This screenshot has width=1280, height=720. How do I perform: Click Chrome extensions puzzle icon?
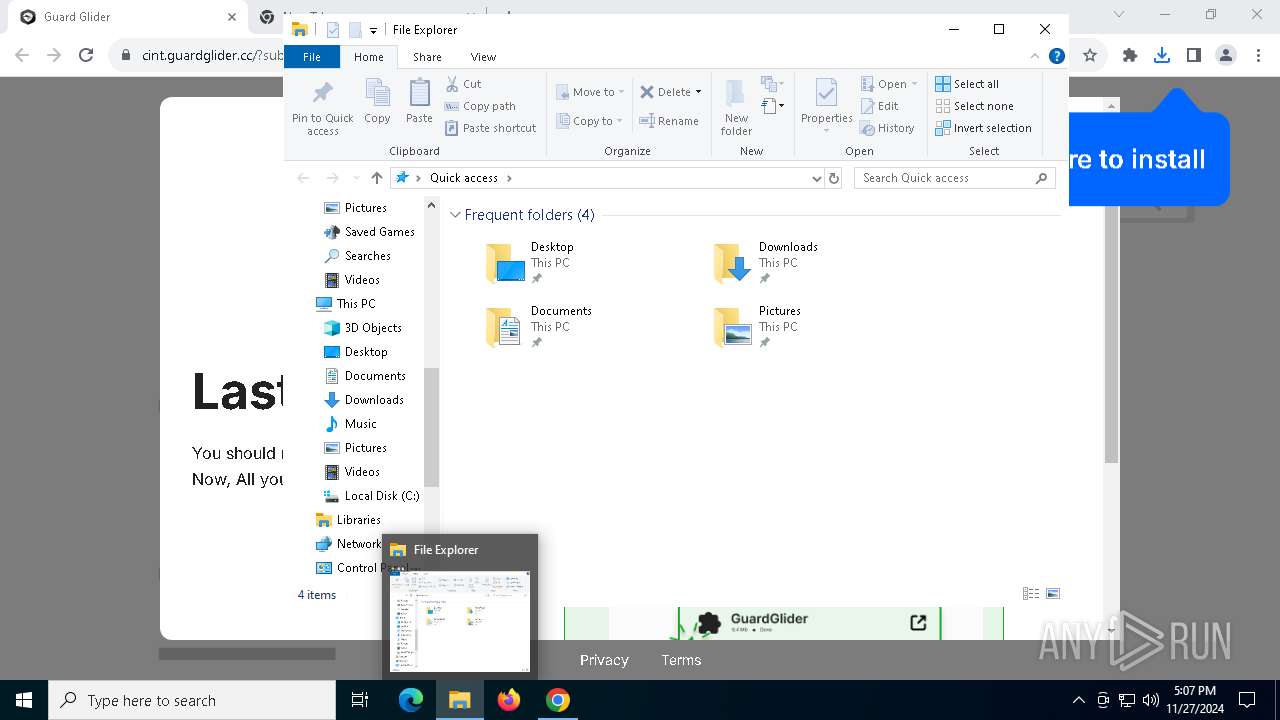click(x=1130, y=55)
